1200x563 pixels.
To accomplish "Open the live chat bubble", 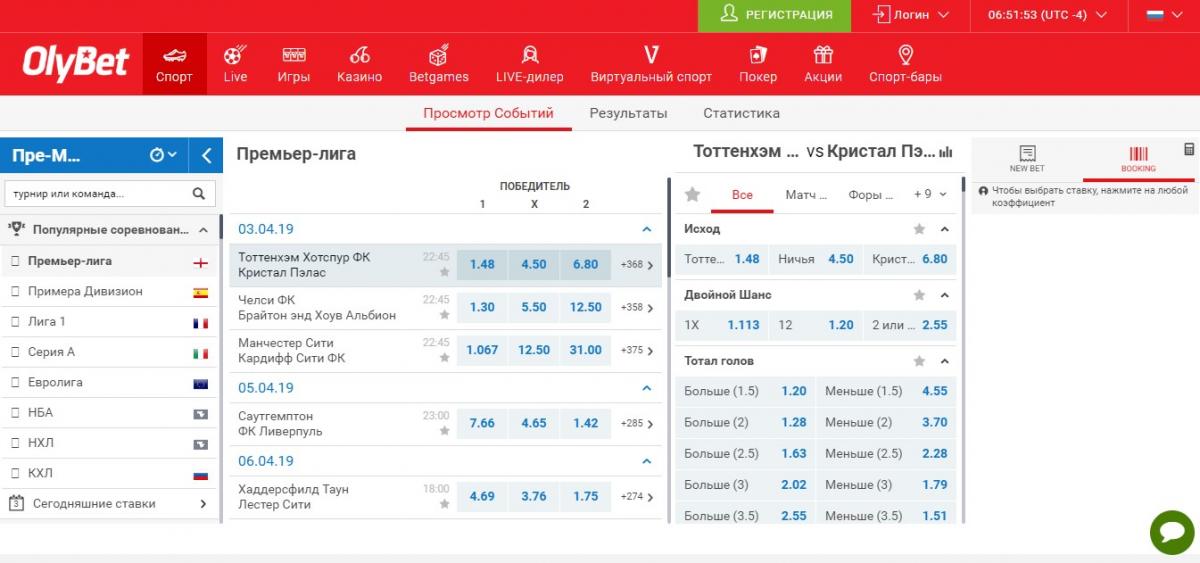I will [x=1172, y=532].
